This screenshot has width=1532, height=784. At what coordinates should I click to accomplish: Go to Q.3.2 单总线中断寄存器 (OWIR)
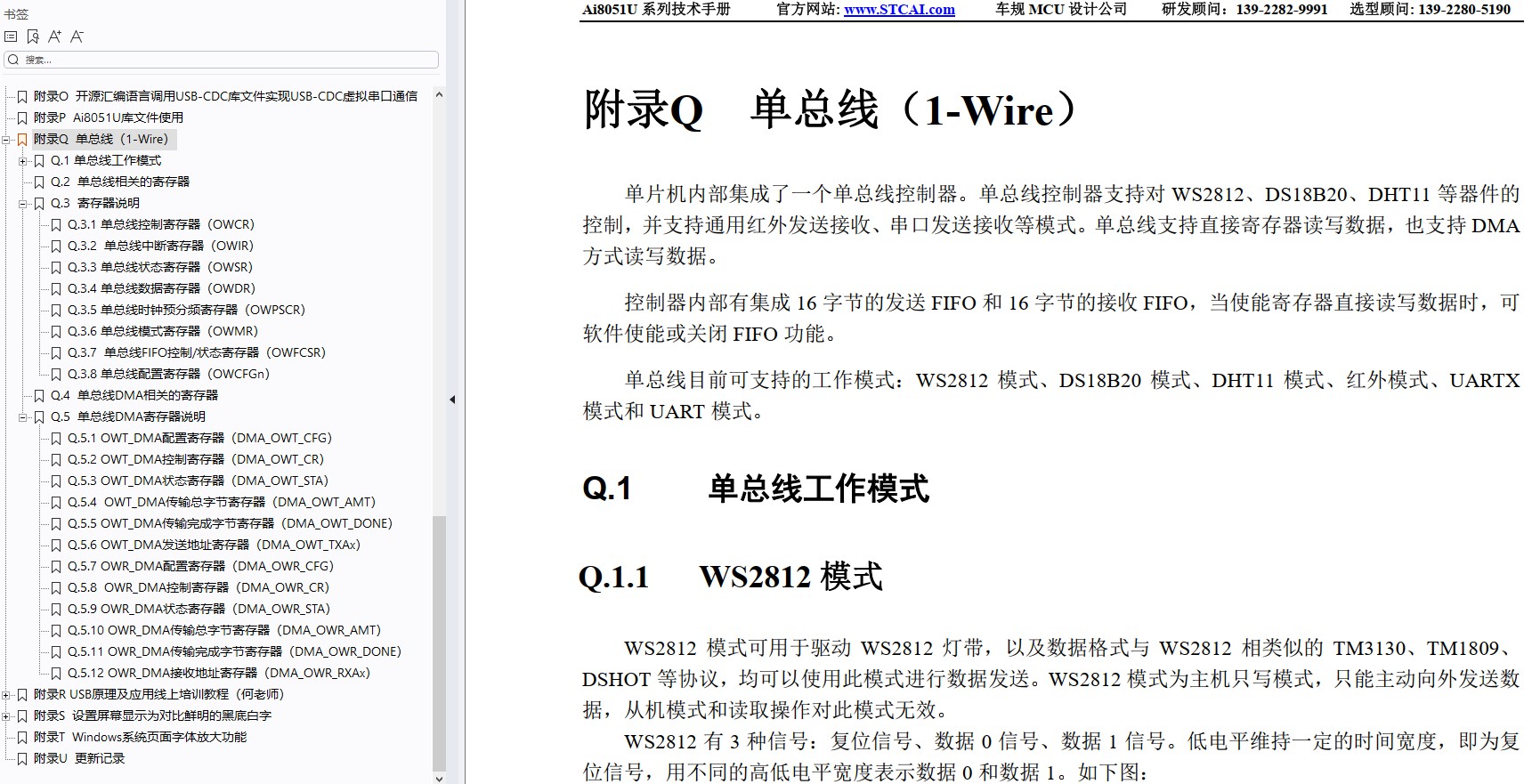(160, 246)
